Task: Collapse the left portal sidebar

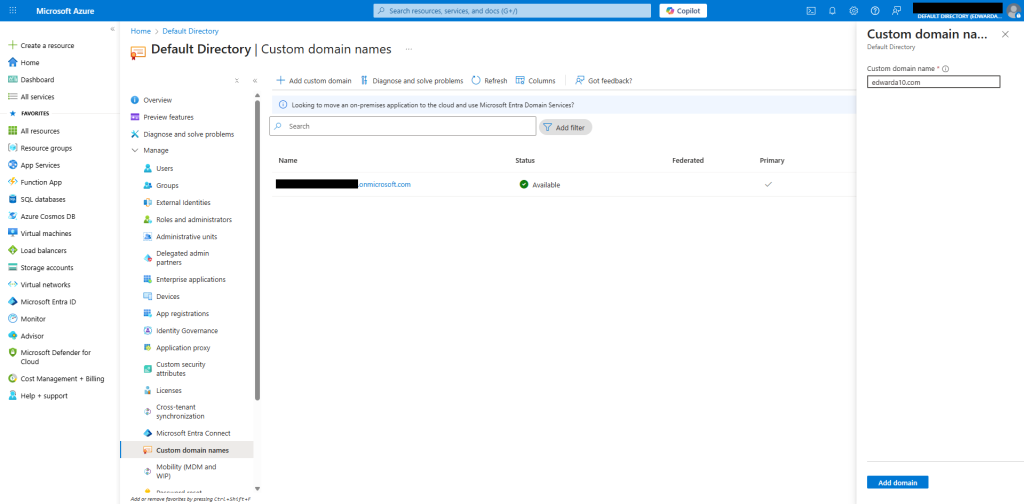Action: click(112, 29)
